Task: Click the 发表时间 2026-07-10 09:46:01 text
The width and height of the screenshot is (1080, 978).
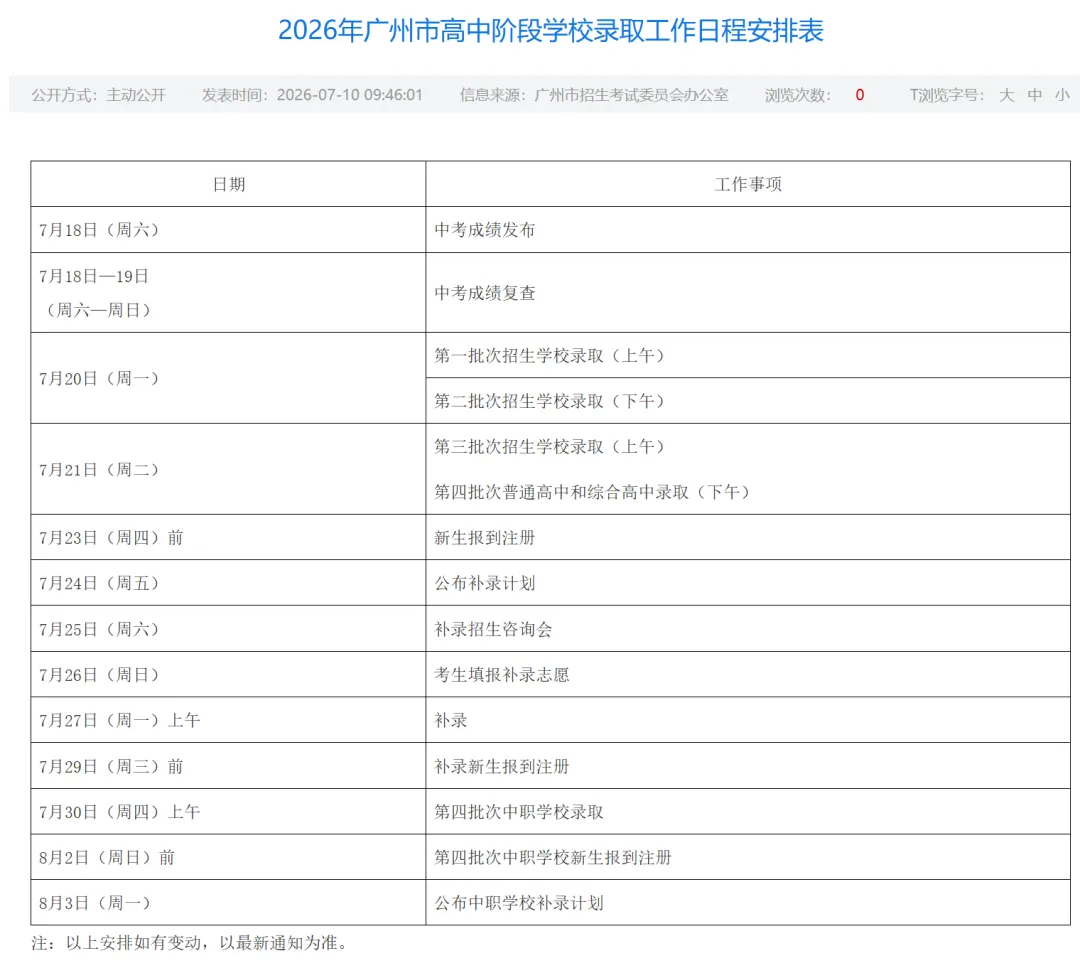Action: (x=312, y=95)
